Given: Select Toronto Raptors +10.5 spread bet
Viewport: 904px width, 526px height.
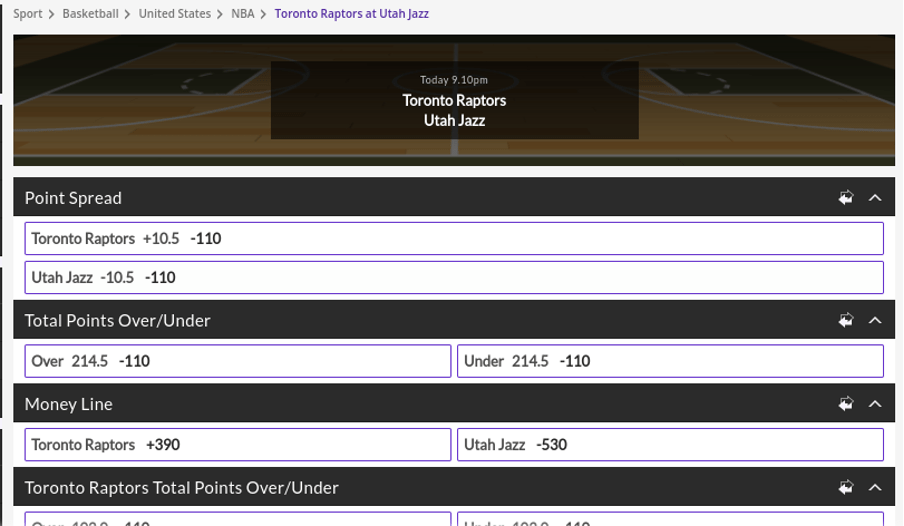Looking at the screenshot, I should click(454, 238).
